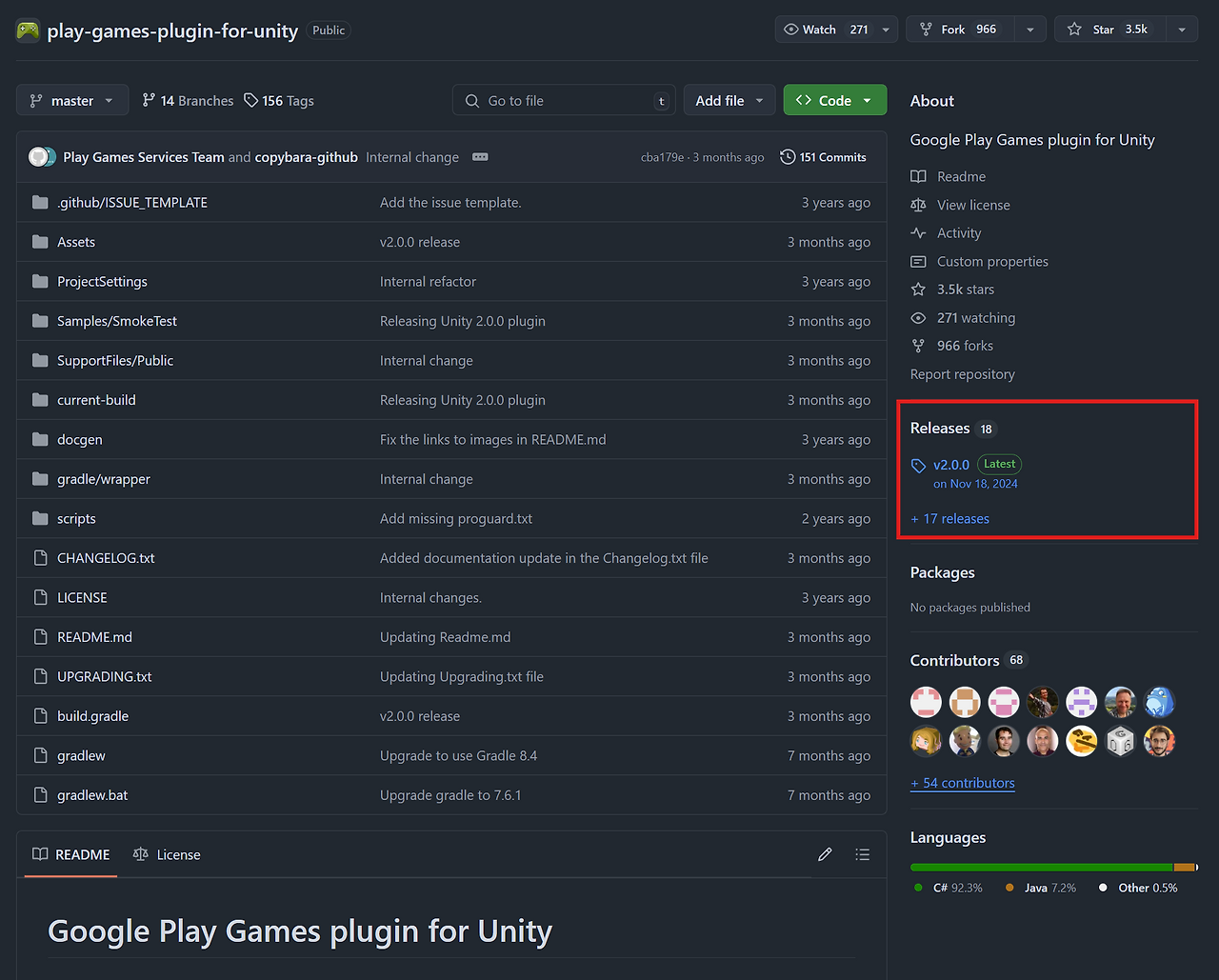Click the C# 92.3% language entry
The width and height of the screenshot is (1219, 980).
pyautogui.click(x=948, y=888)
